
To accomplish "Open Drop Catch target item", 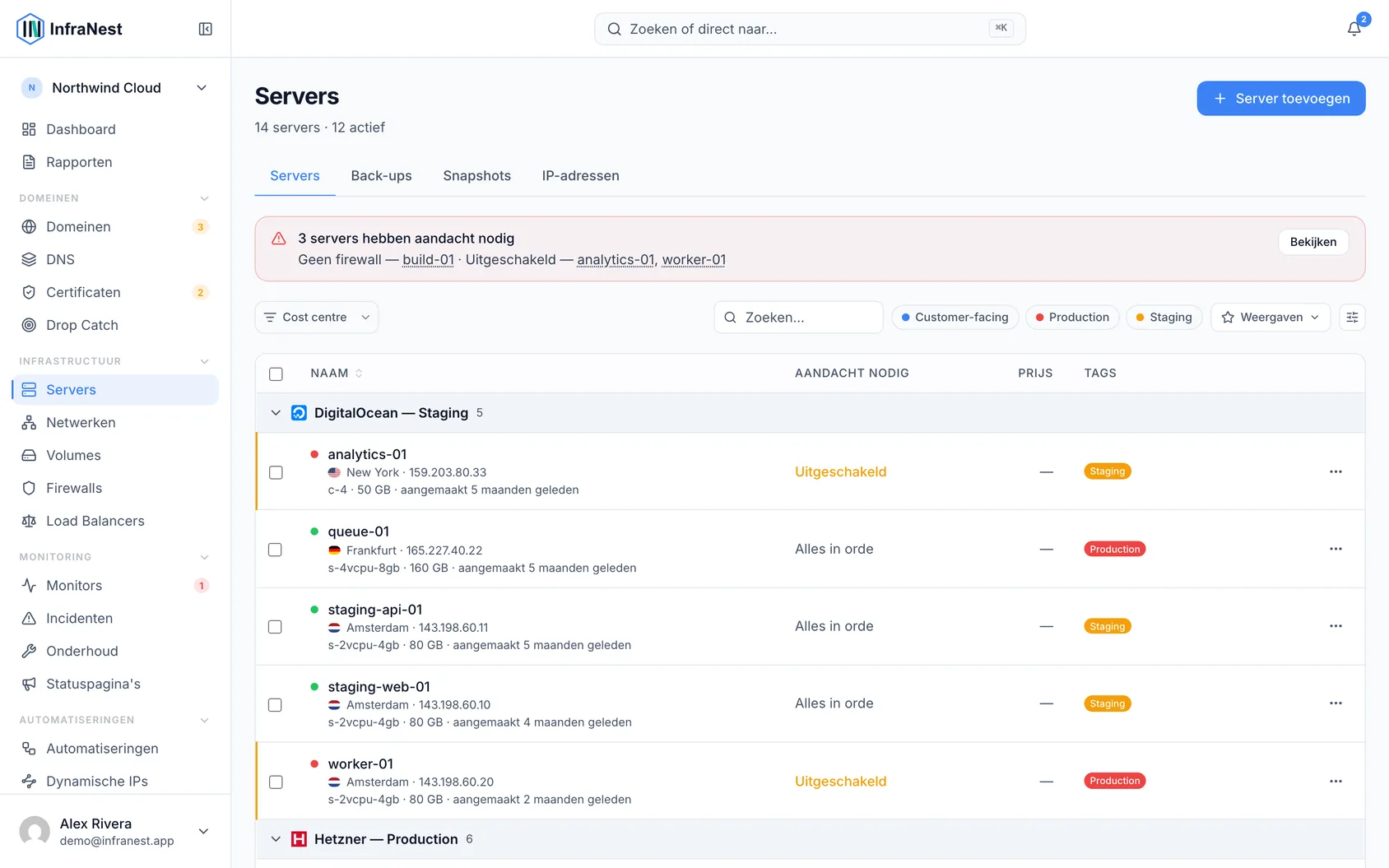I will click(x=115, y=325).
